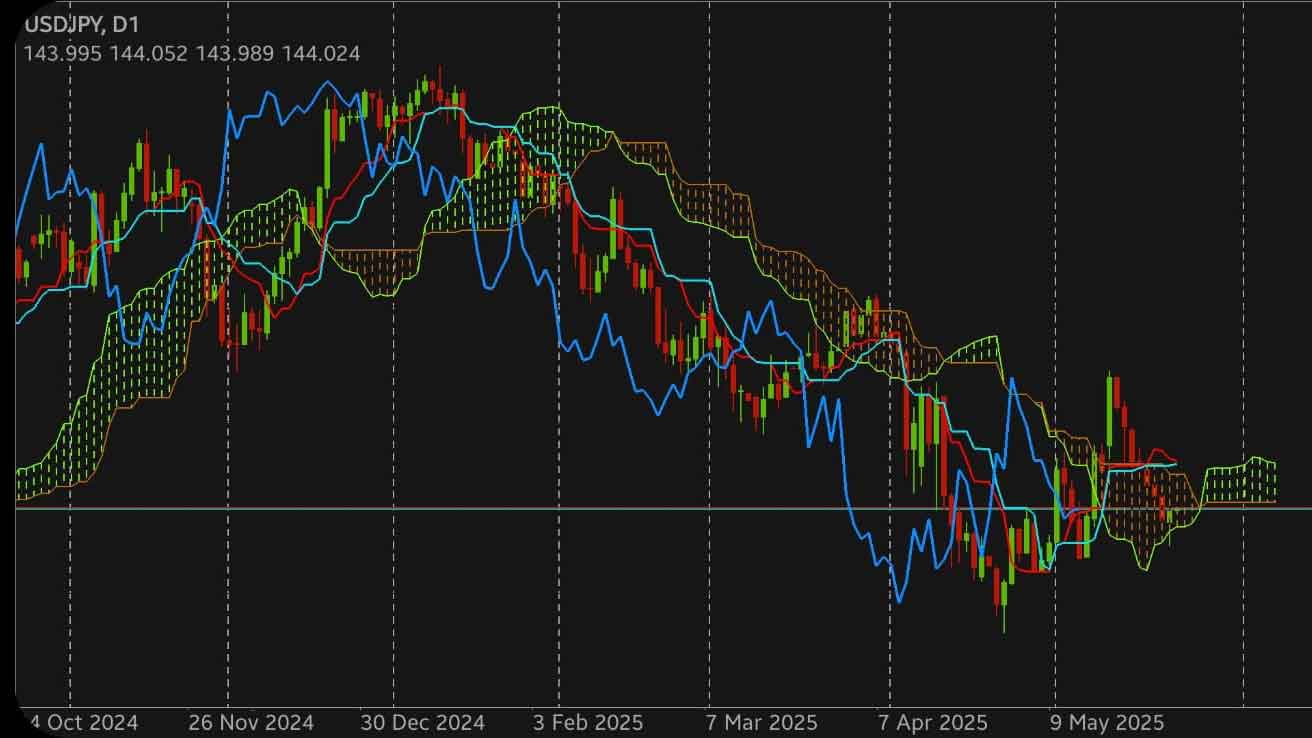1312x738 pixels.
Task: Select the projected green cloud after May 2025
Action: click(1240, 481)
